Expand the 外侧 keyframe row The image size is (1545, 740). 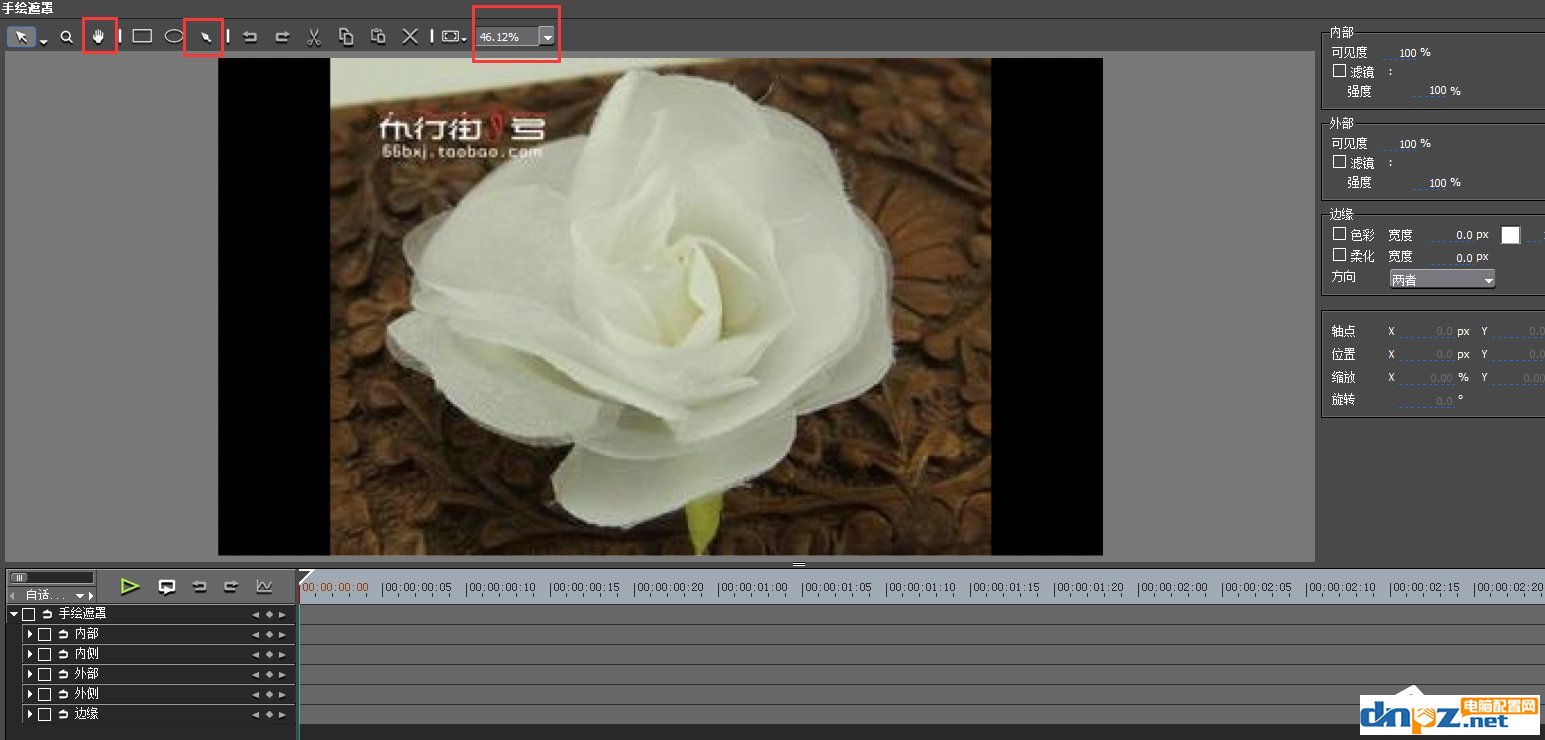tap(30, 694)
